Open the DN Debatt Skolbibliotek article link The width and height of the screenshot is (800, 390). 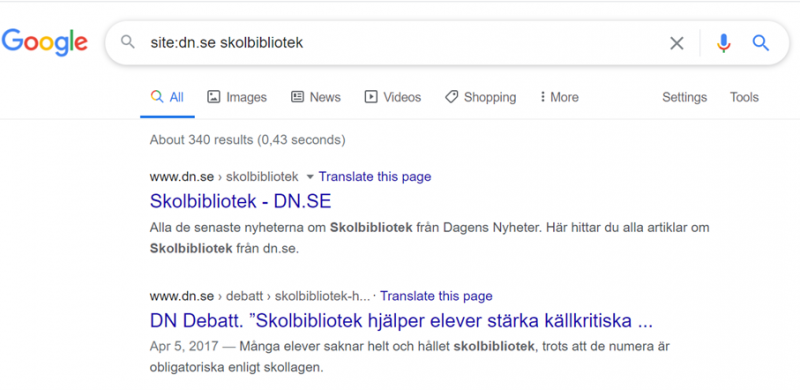(401, 321)
